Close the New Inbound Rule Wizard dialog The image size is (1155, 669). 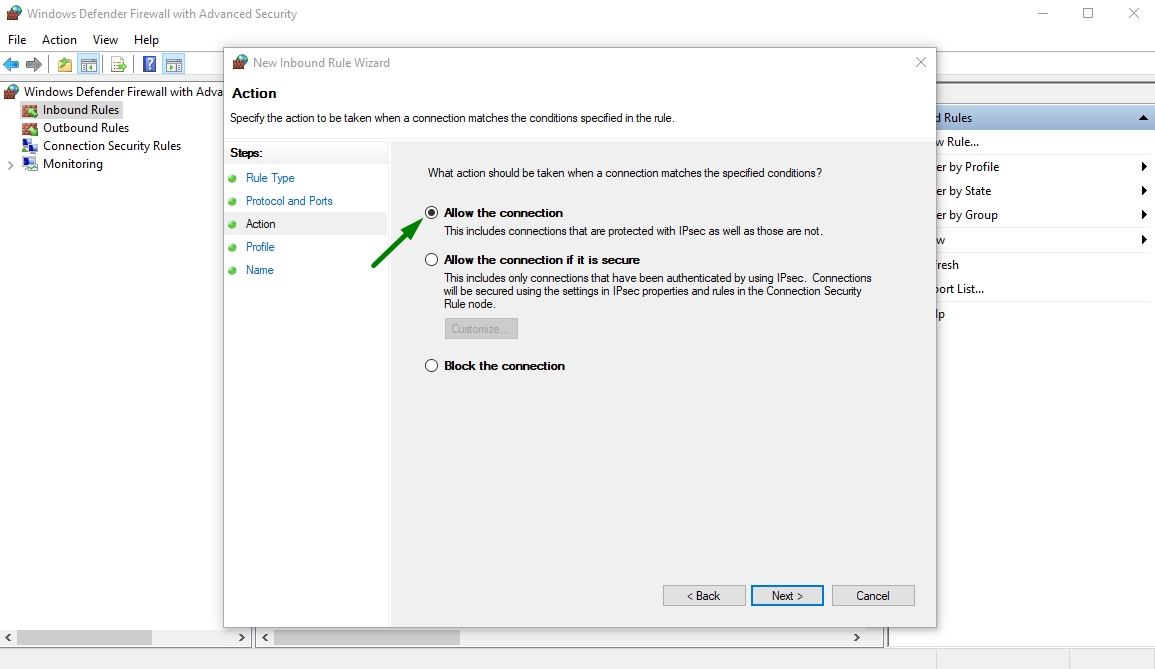(921, 63)
